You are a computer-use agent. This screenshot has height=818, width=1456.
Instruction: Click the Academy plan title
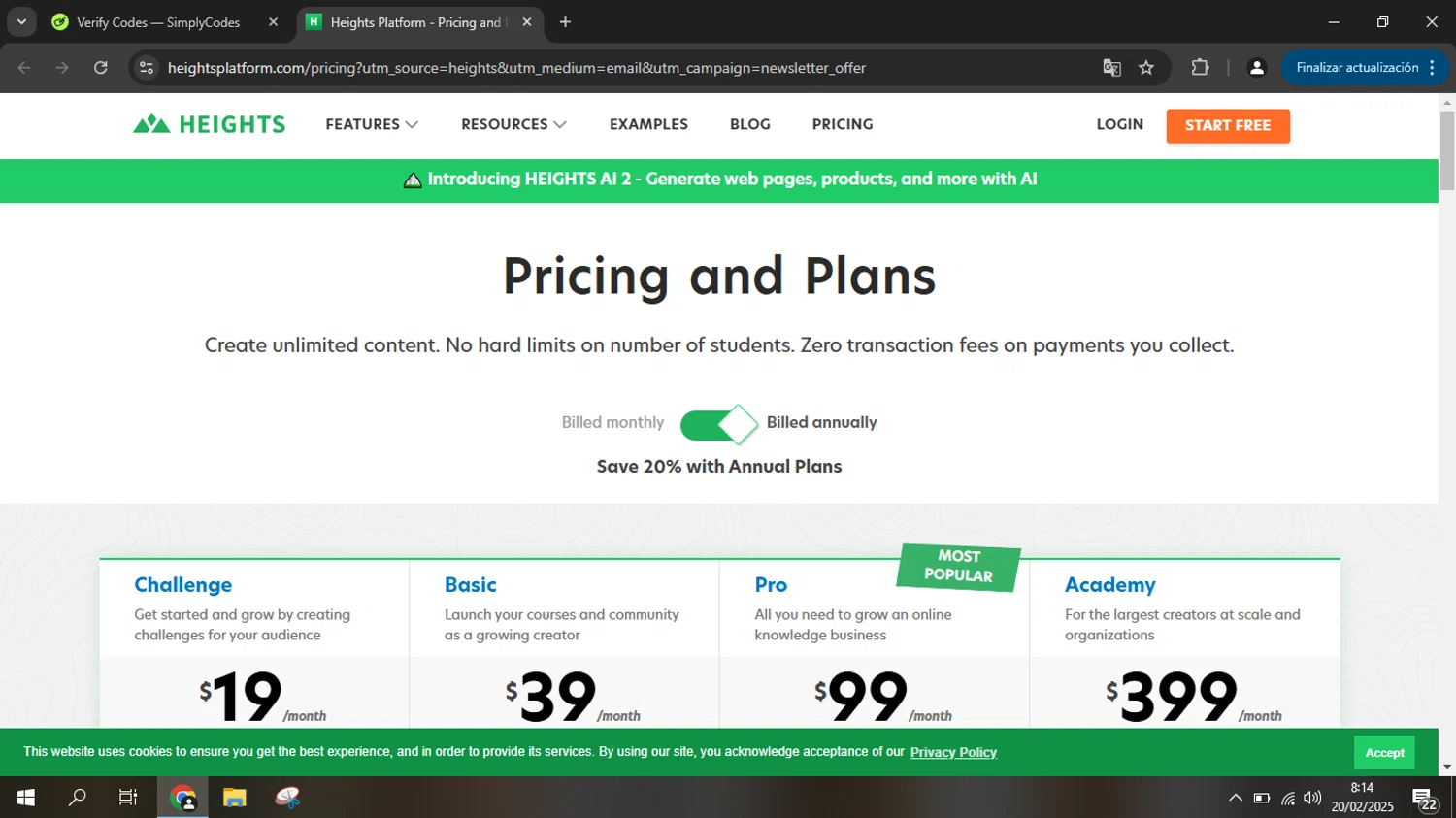click(1110, 585)
